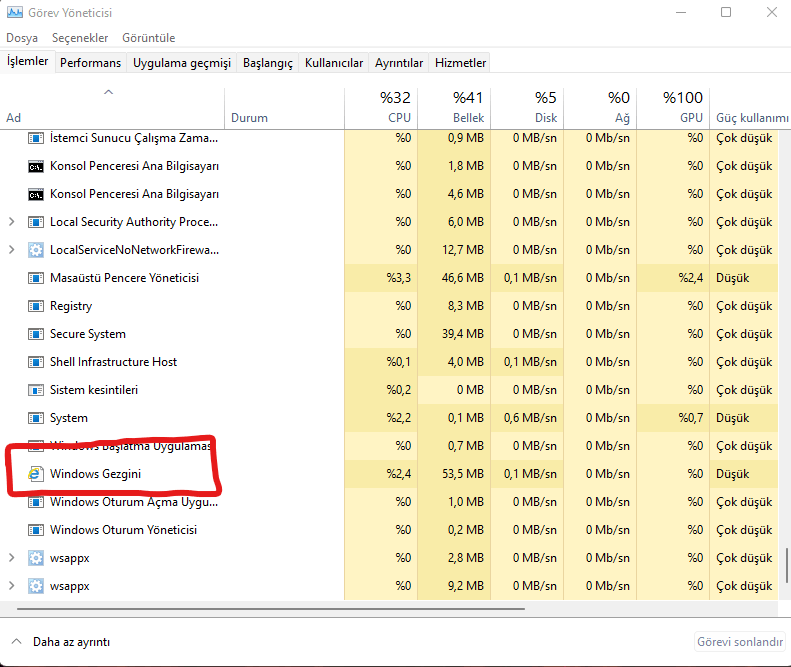Click the Registry process icon

pos(36,306)
